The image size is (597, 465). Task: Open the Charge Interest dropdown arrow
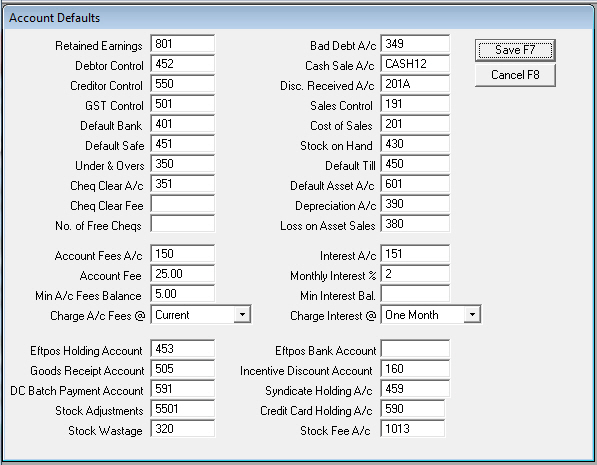pyautogui.click(x=472, y=315)
